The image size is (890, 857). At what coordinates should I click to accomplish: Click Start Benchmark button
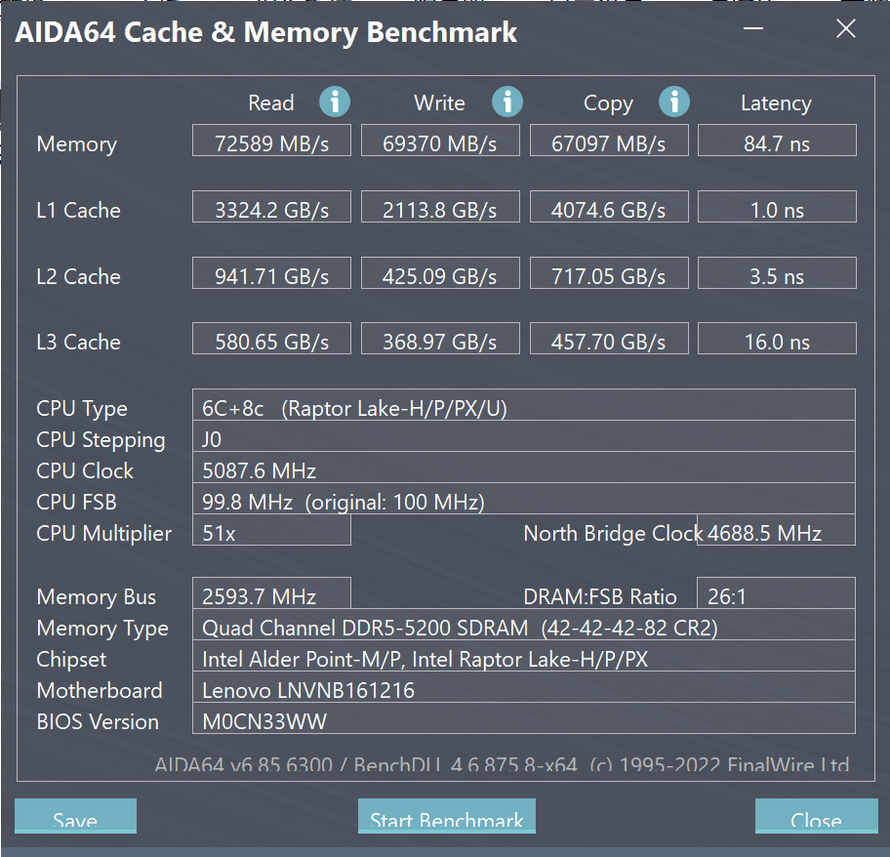pyautogui.click(x=447, y=816)
